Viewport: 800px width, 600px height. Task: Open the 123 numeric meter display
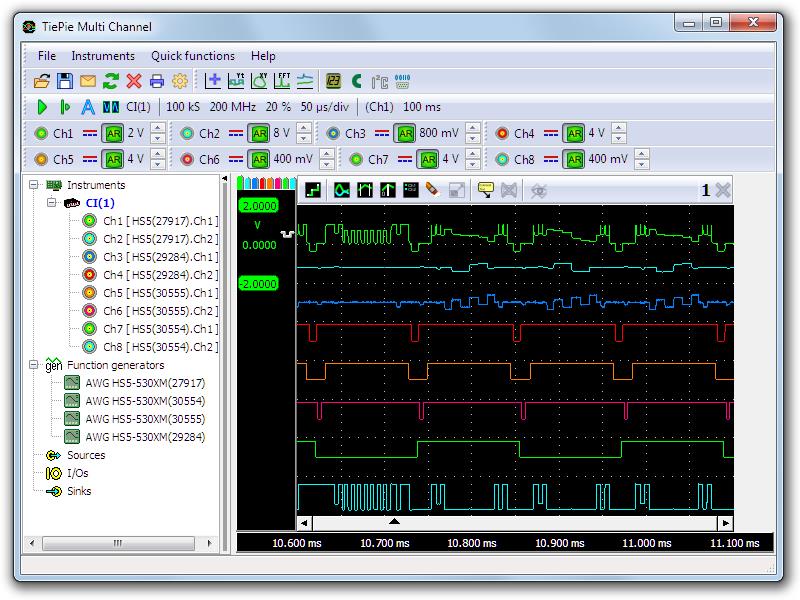point(333,81)
